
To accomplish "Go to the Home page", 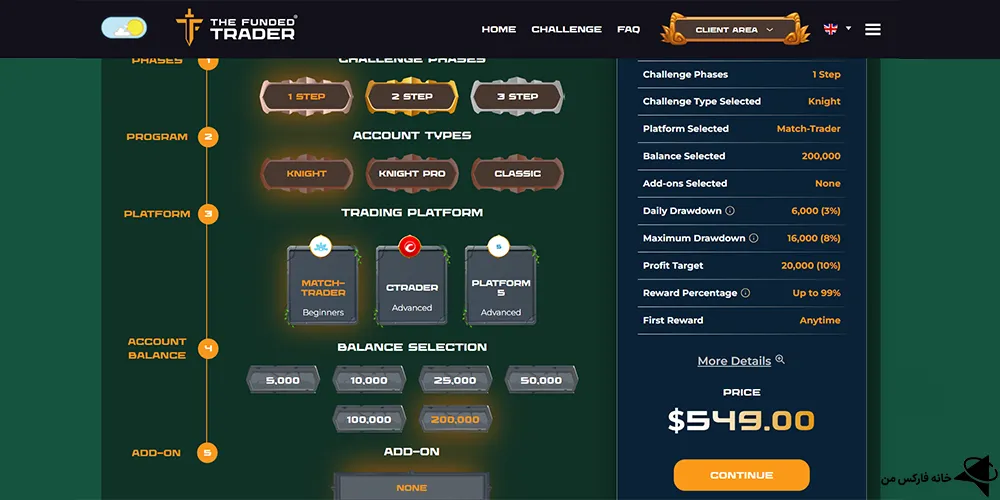I will (499, 29).
